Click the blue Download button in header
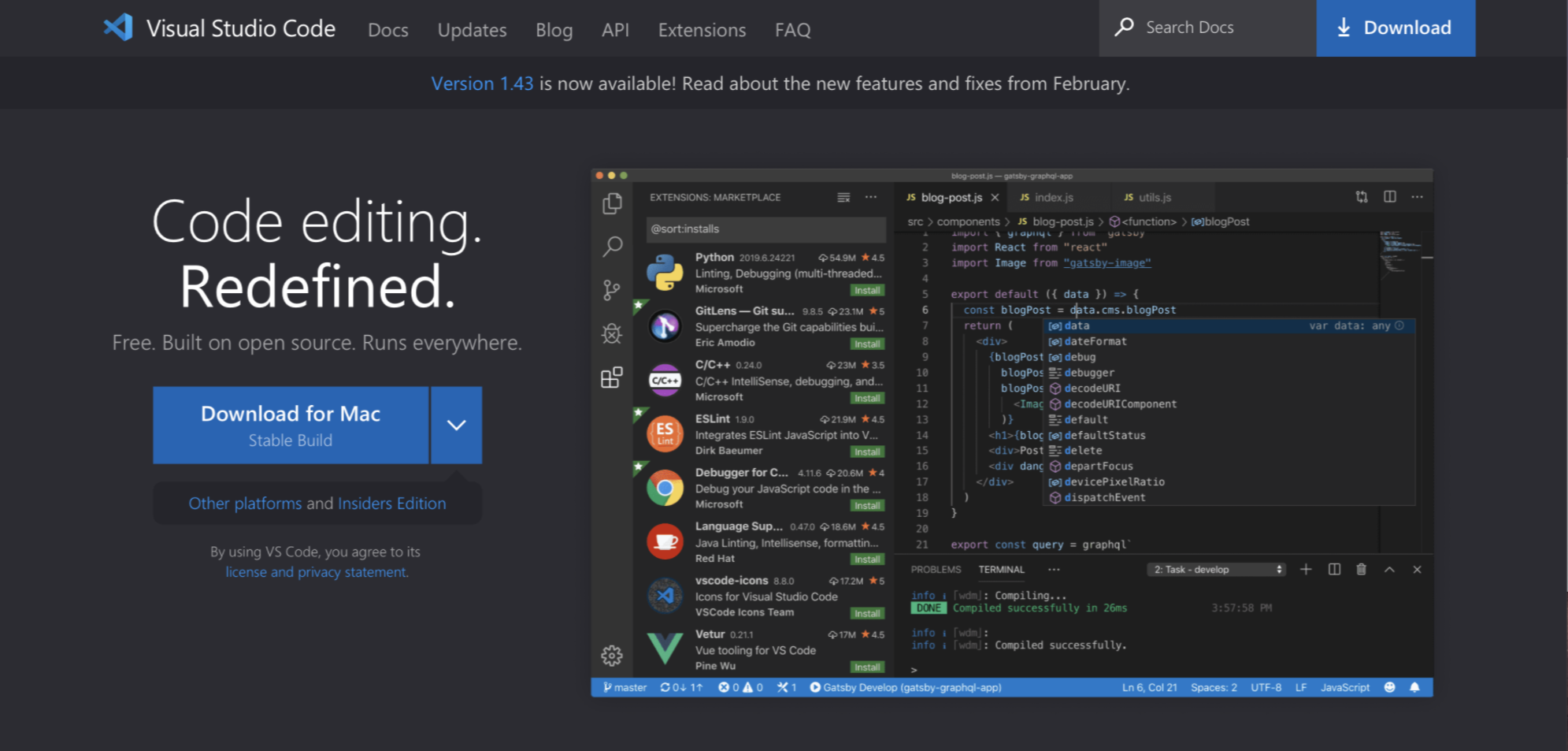Viewport: 1568px width, 751px height. point(1396,28)
